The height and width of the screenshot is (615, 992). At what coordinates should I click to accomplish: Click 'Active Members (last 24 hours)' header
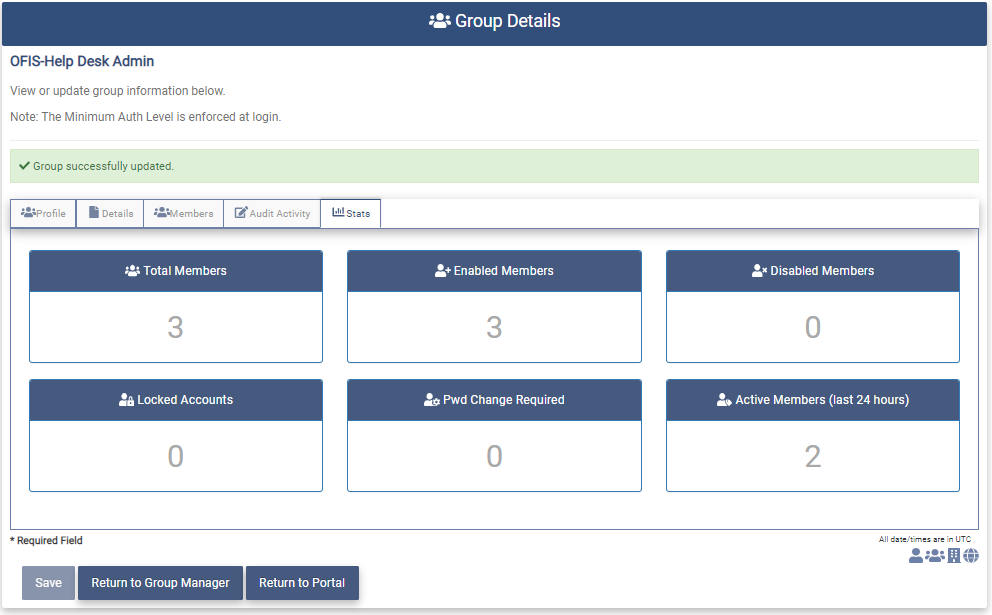(813, 400)
